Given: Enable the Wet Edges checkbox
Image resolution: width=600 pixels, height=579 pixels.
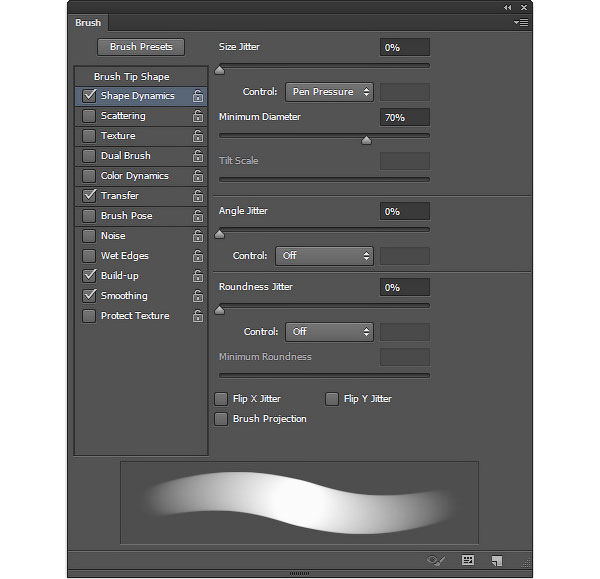Looking at the screenshot, I should coord(89,256).
